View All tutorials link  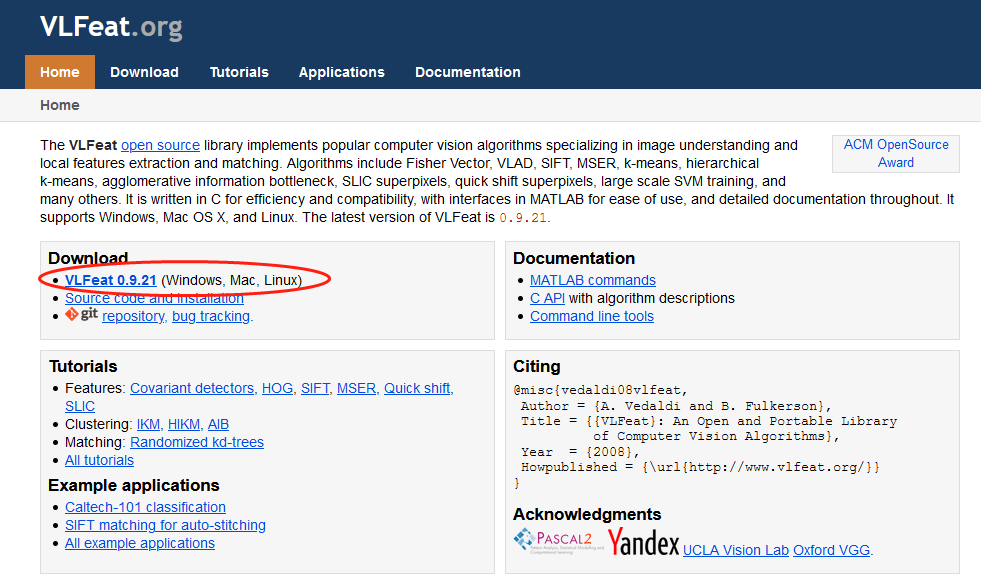[99, 461]
